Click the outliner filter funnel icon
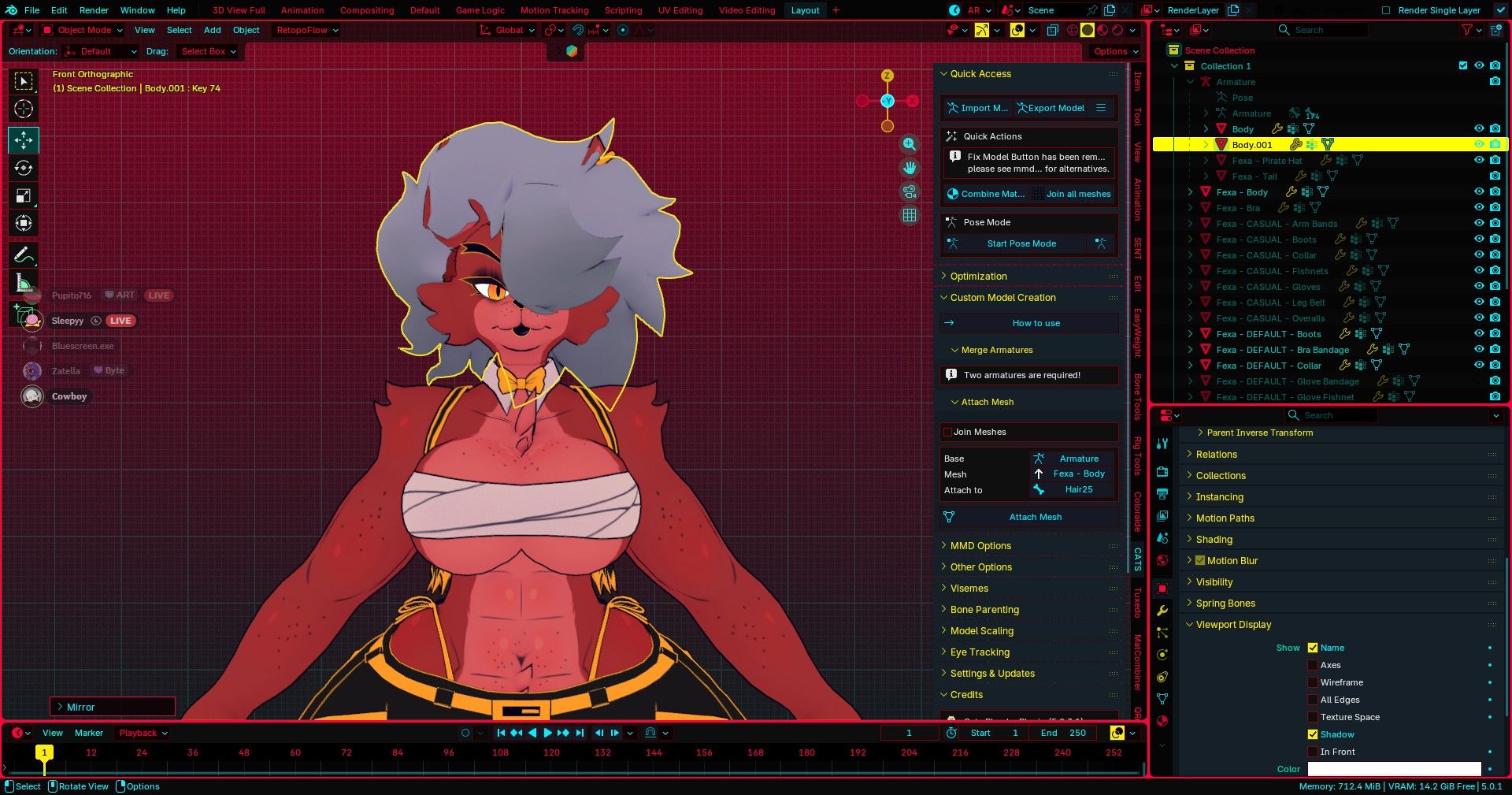 click(x=1466, y=30)
